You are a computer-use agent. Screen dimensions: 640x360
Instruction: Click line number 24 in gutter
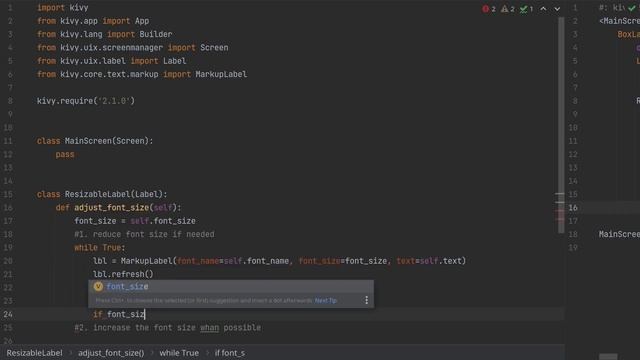(x=8, y=314)
